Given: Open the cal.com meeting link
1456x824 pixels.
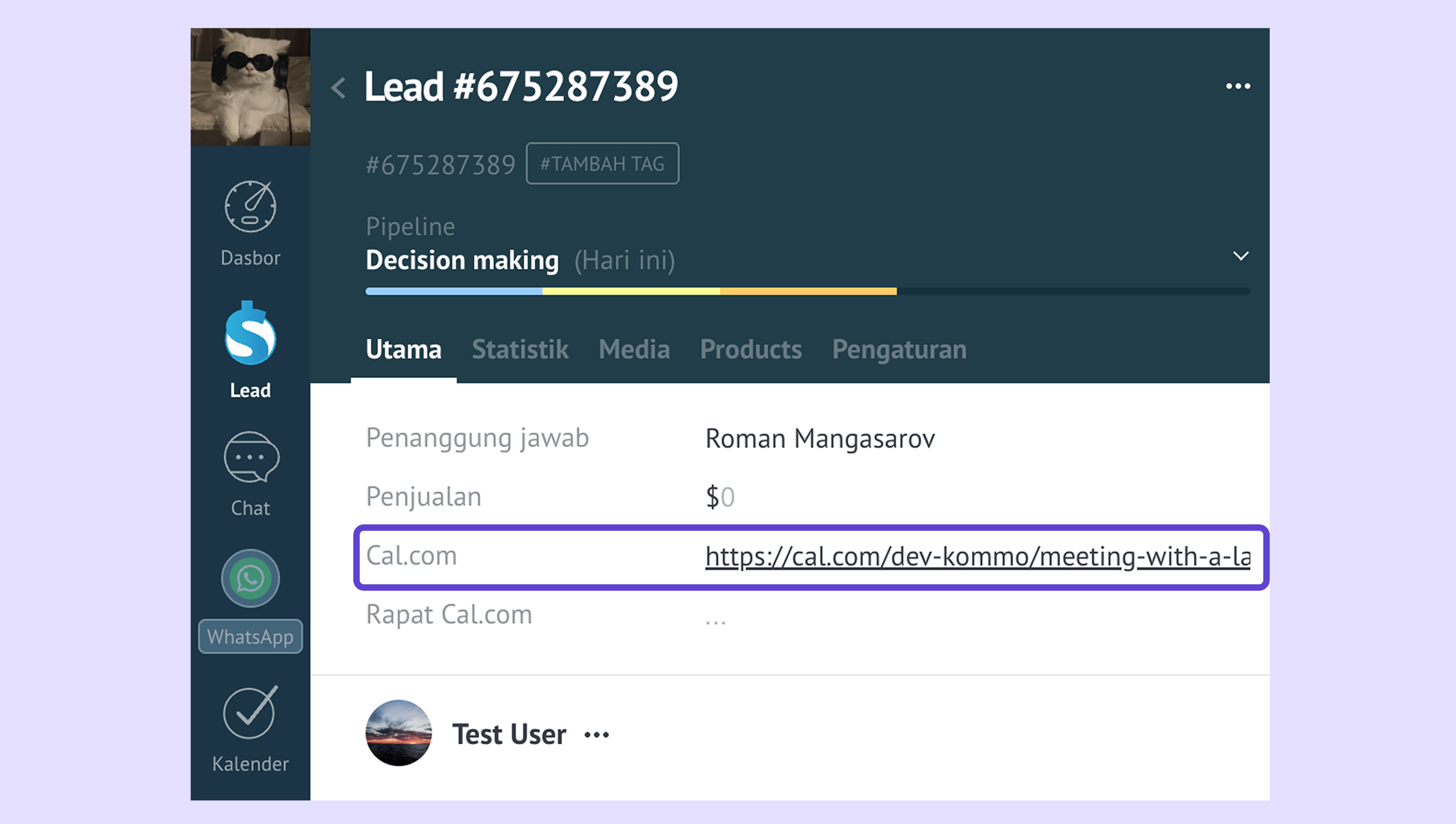Looking at the screenshot, I should click(x=977, y=556).
